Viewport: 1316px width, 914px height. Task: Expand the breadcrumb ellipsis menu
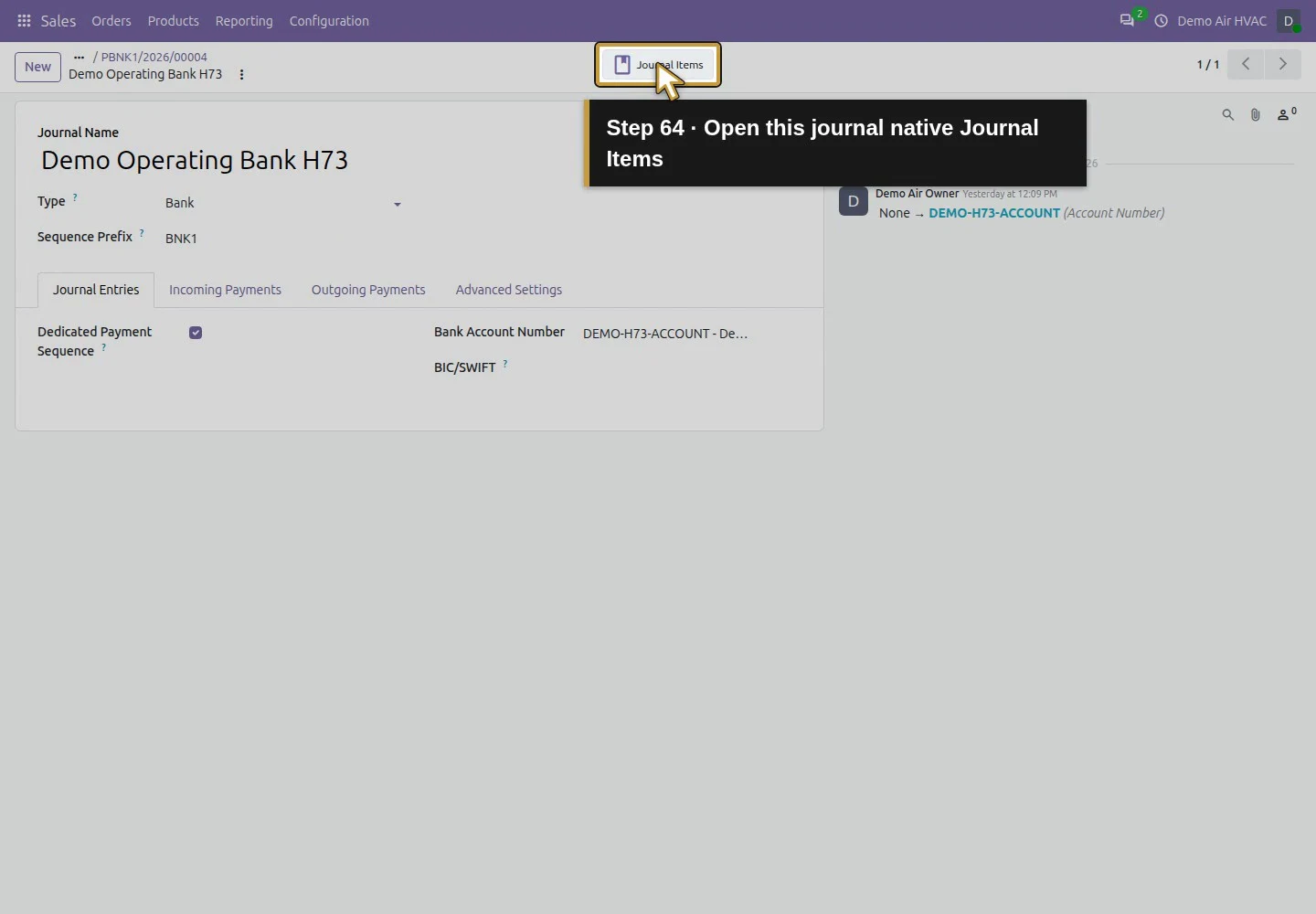[79, 57]
